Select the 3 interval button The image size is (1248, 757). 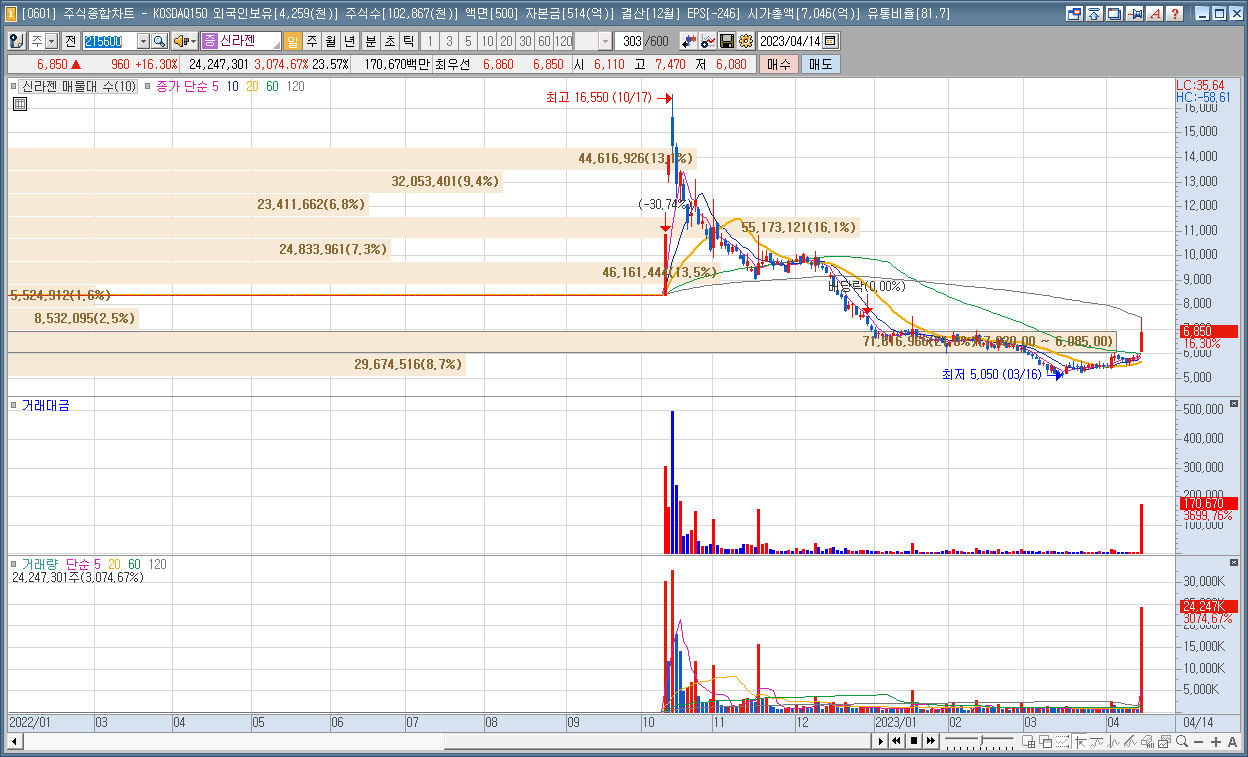click(449, 41)
